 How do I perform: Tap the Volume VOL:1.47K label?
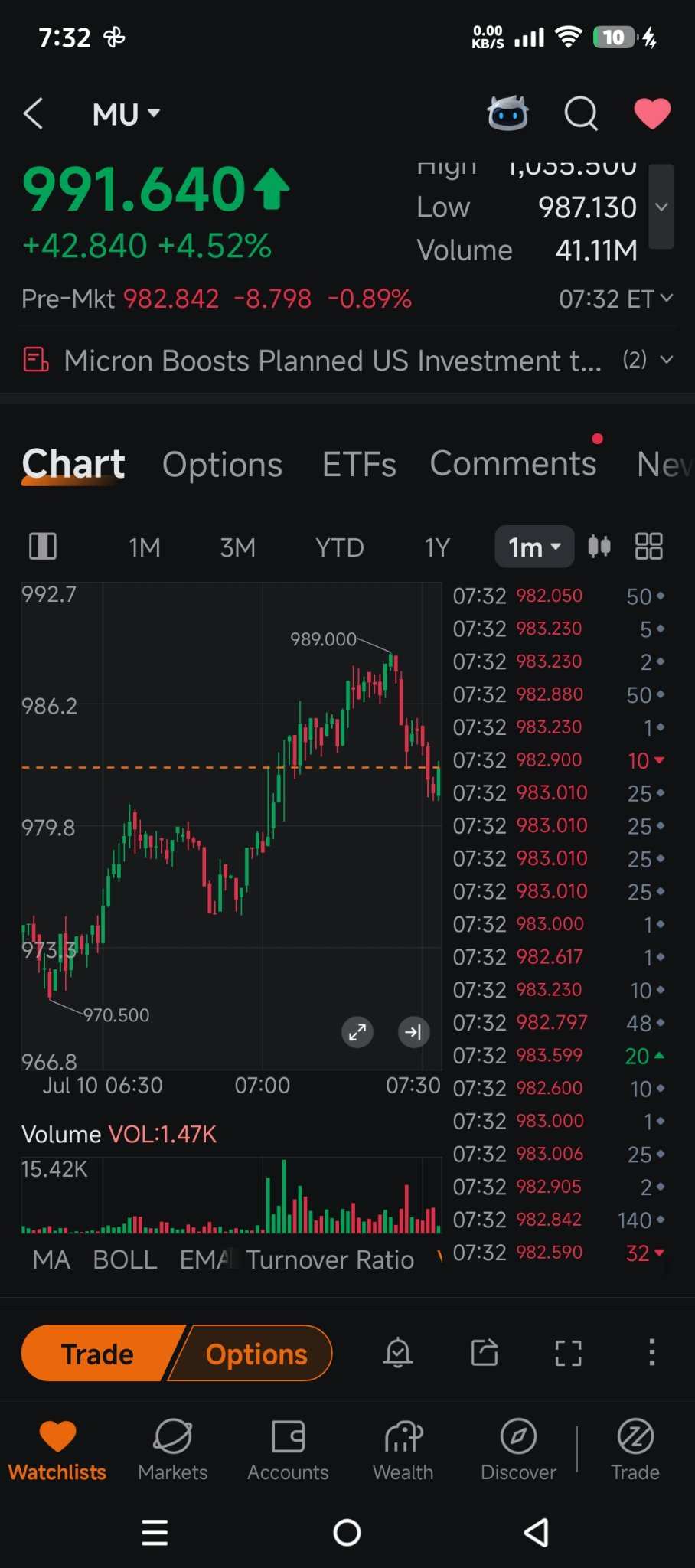click(x=119, y=1134)
